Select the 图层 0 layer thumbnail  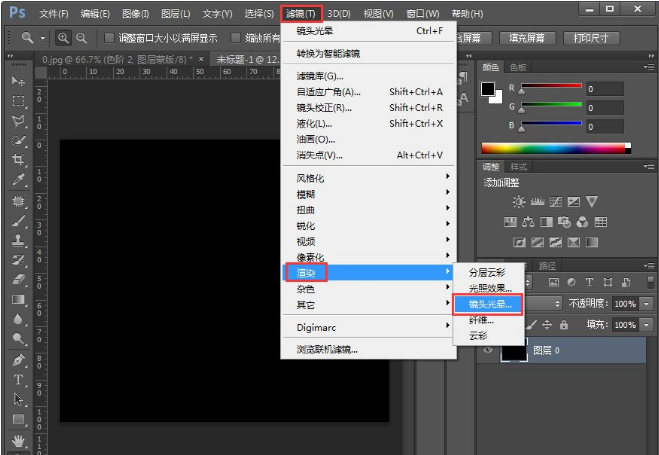[x=513, y=350]
